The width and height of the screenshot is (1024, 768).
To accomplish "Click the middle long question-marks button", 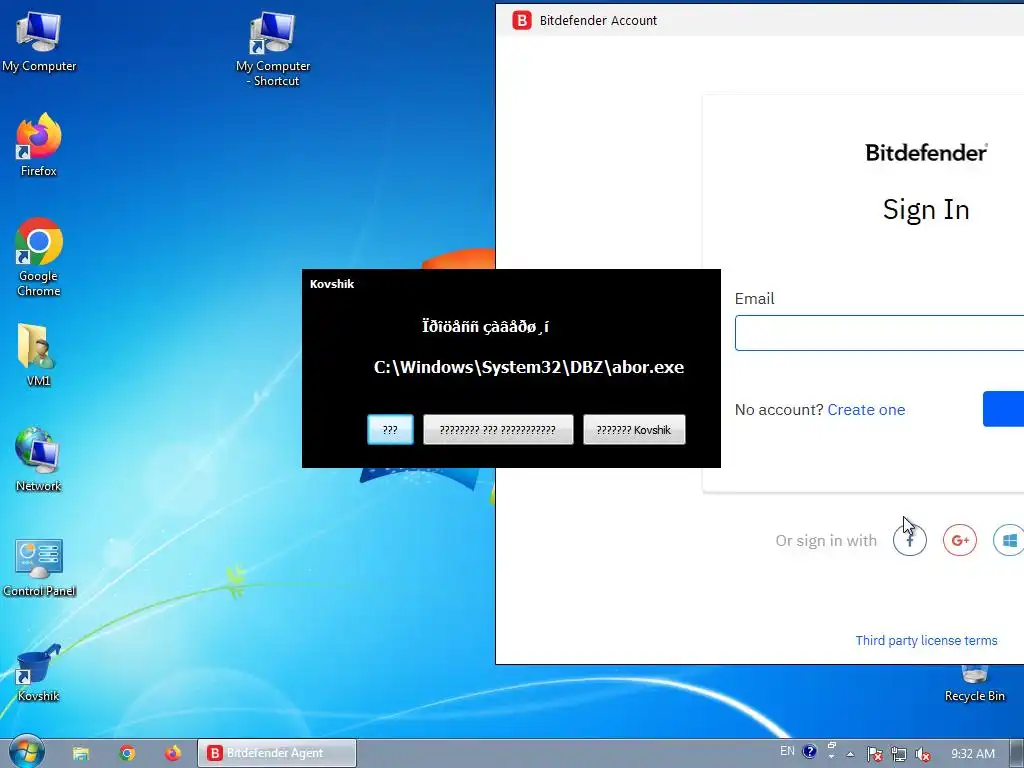I will (498, 430).
